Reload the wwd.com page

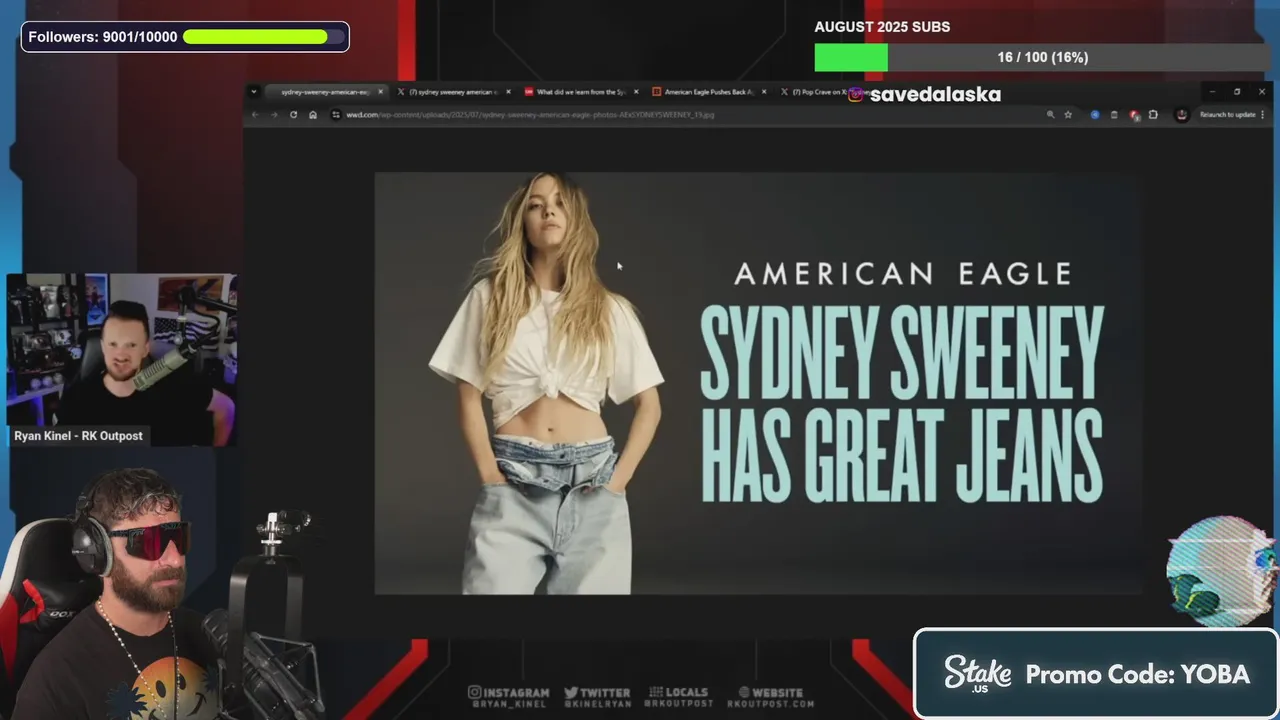293,115
